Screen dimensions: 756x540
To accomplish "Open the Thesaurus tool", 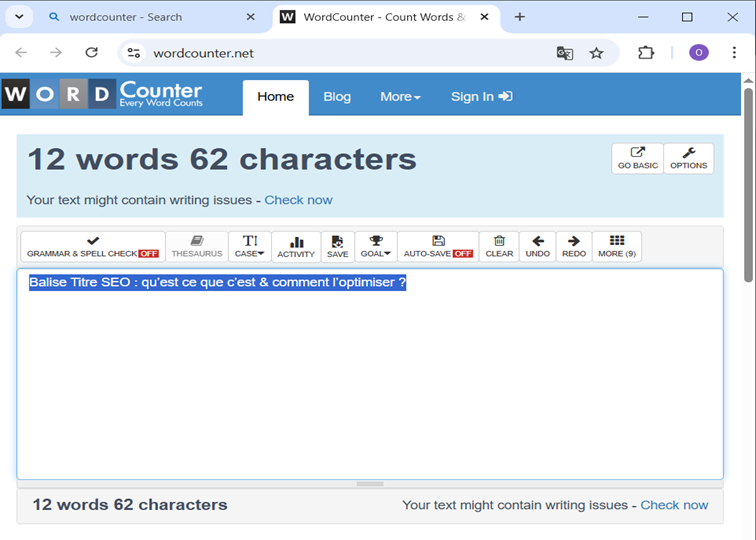I will click(197, 247).
